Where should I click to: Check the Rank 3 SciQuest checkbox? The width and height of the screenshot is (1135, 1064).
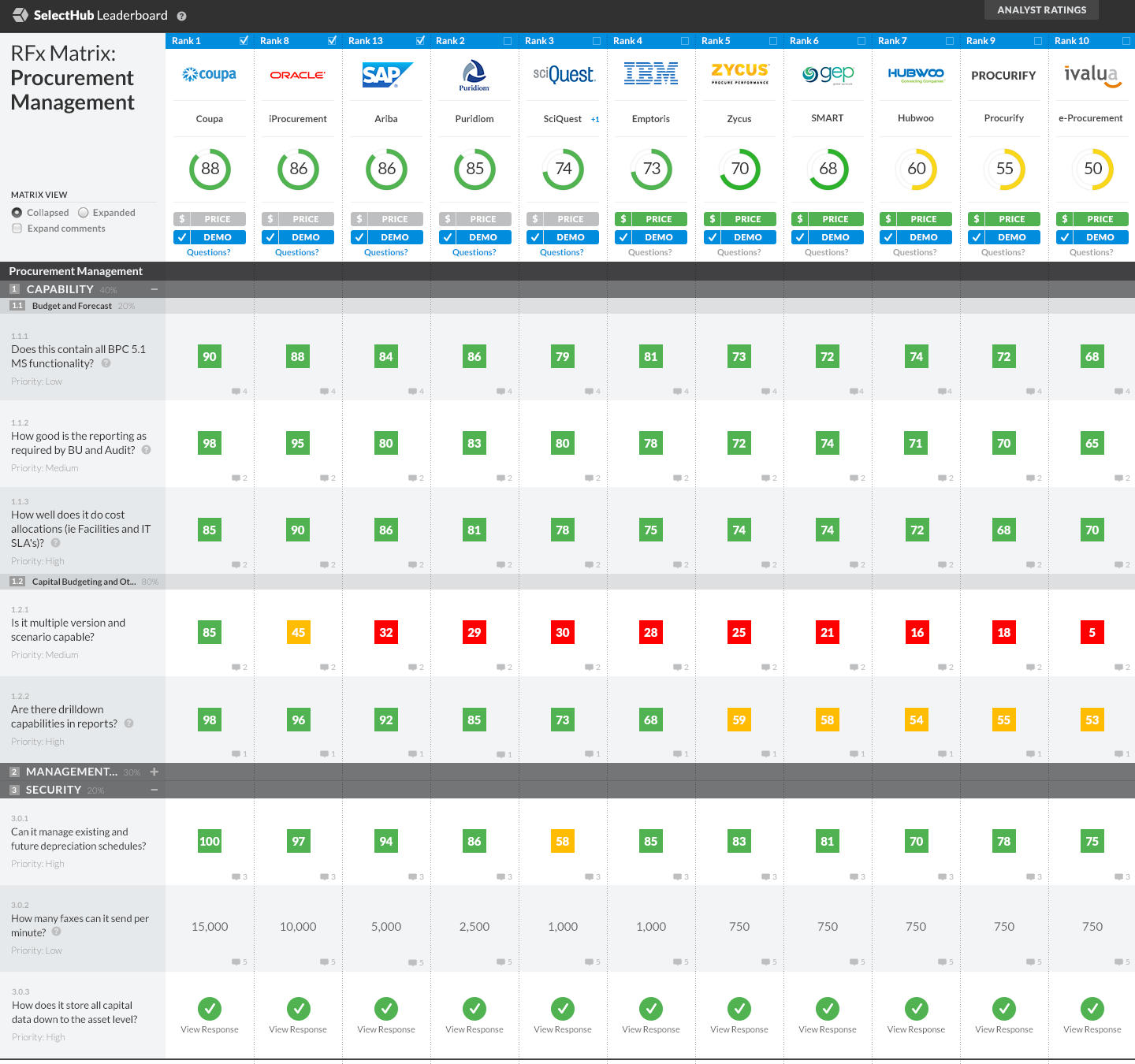pos(597,41)
